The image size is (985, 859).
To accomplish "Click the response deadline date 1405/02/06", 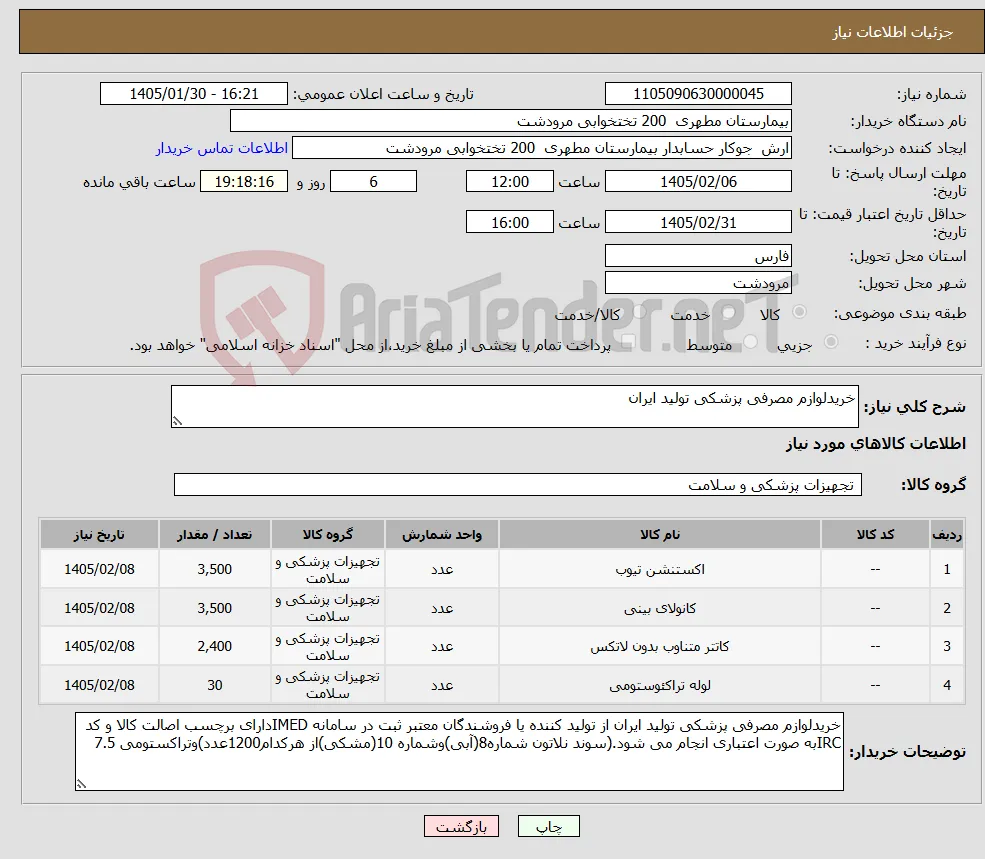I will (x=698, y=182).
